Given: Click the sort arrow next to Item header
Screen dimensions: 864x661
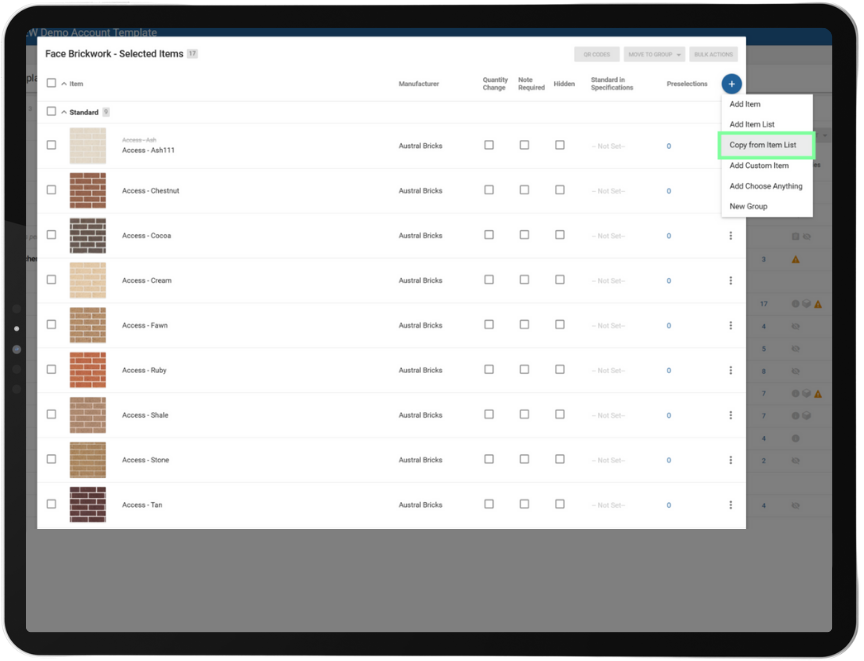Looking at the screenshot, I should (64, 85).
